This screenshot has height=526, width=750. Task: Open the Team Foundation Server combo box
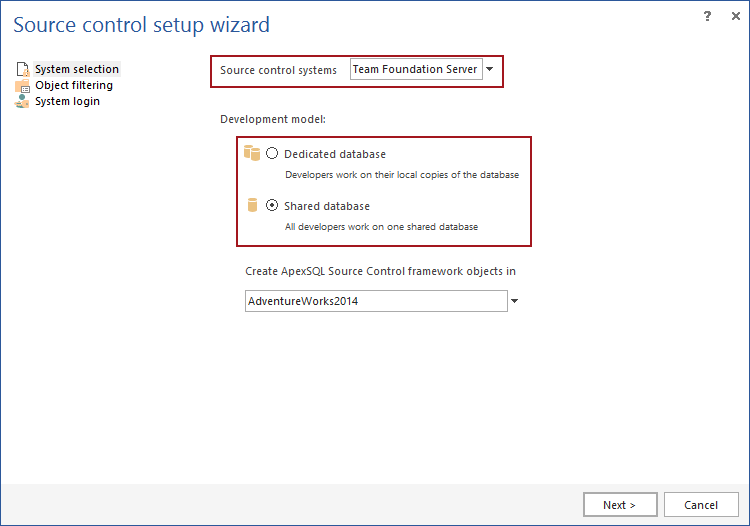point(416,69)
